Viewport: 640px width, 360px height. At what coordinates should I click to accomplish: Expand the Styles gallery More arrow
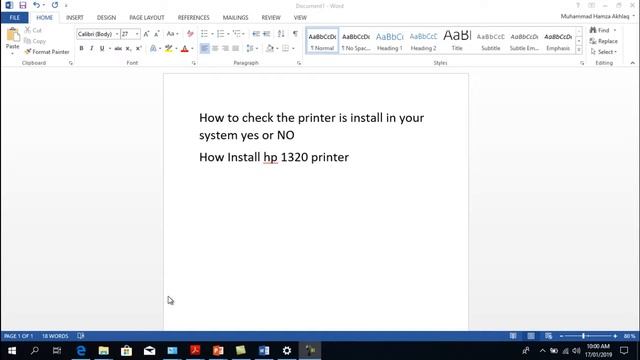click(x=579, y=50)
